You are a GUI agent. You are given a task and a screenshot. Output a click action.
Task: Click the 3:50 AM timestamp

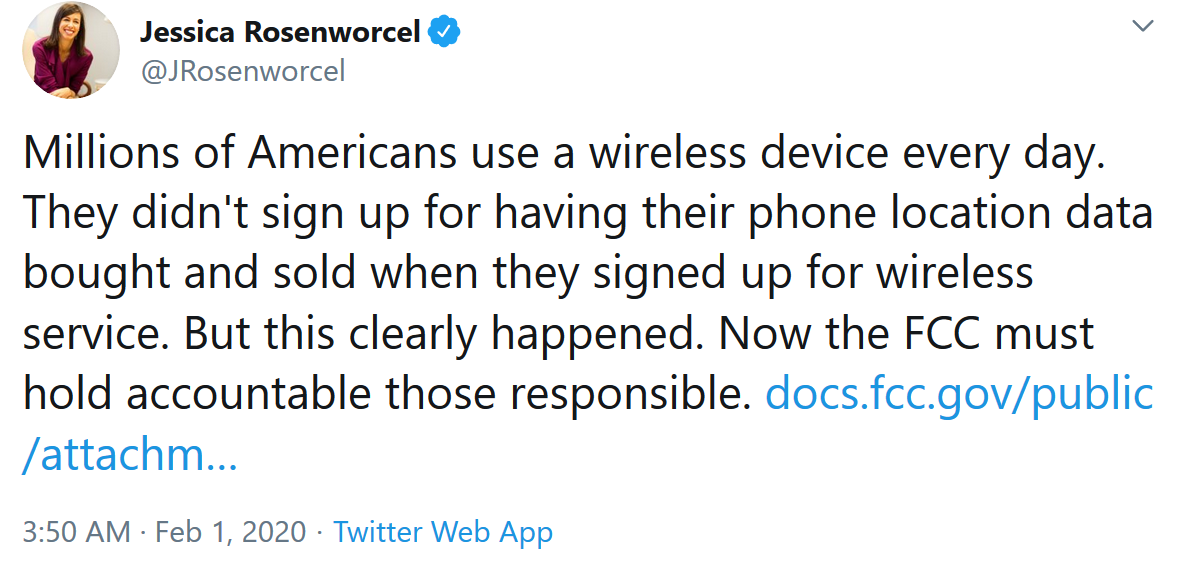click(x=76, y=531)
